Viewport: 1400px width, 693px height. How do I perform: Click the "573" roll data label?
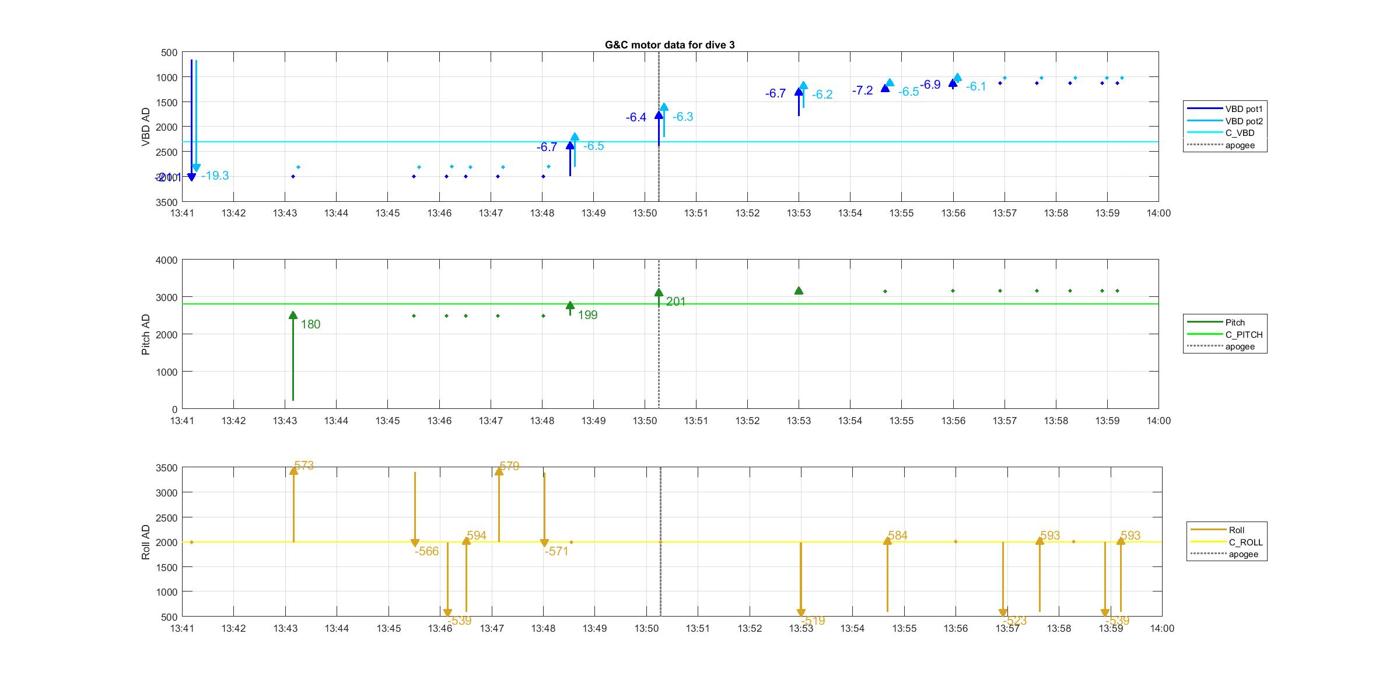click(304, 466)
